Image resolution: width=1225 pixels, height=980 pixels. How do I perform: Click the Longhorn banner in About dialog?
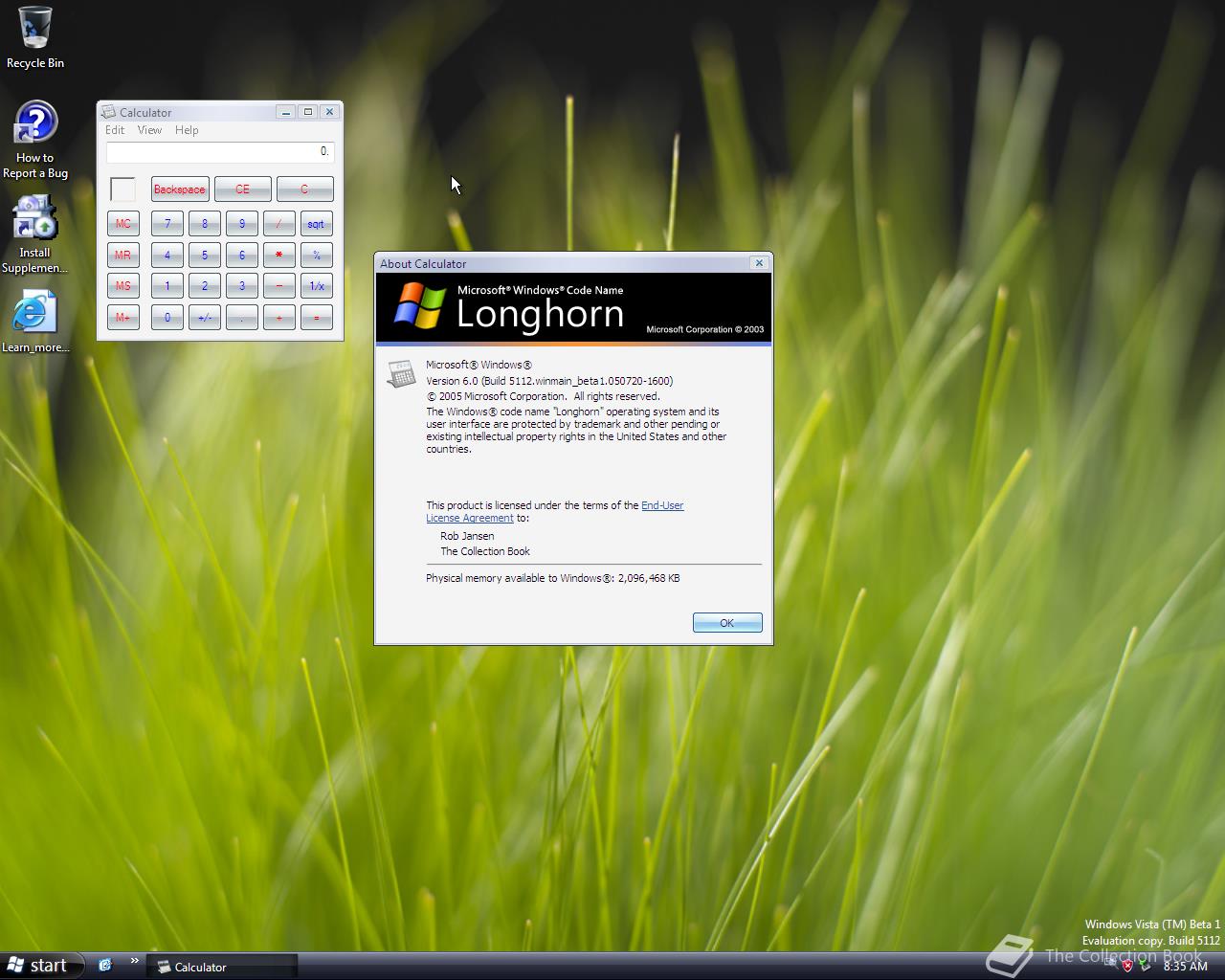pyautogui.click(x=573, y=308)
